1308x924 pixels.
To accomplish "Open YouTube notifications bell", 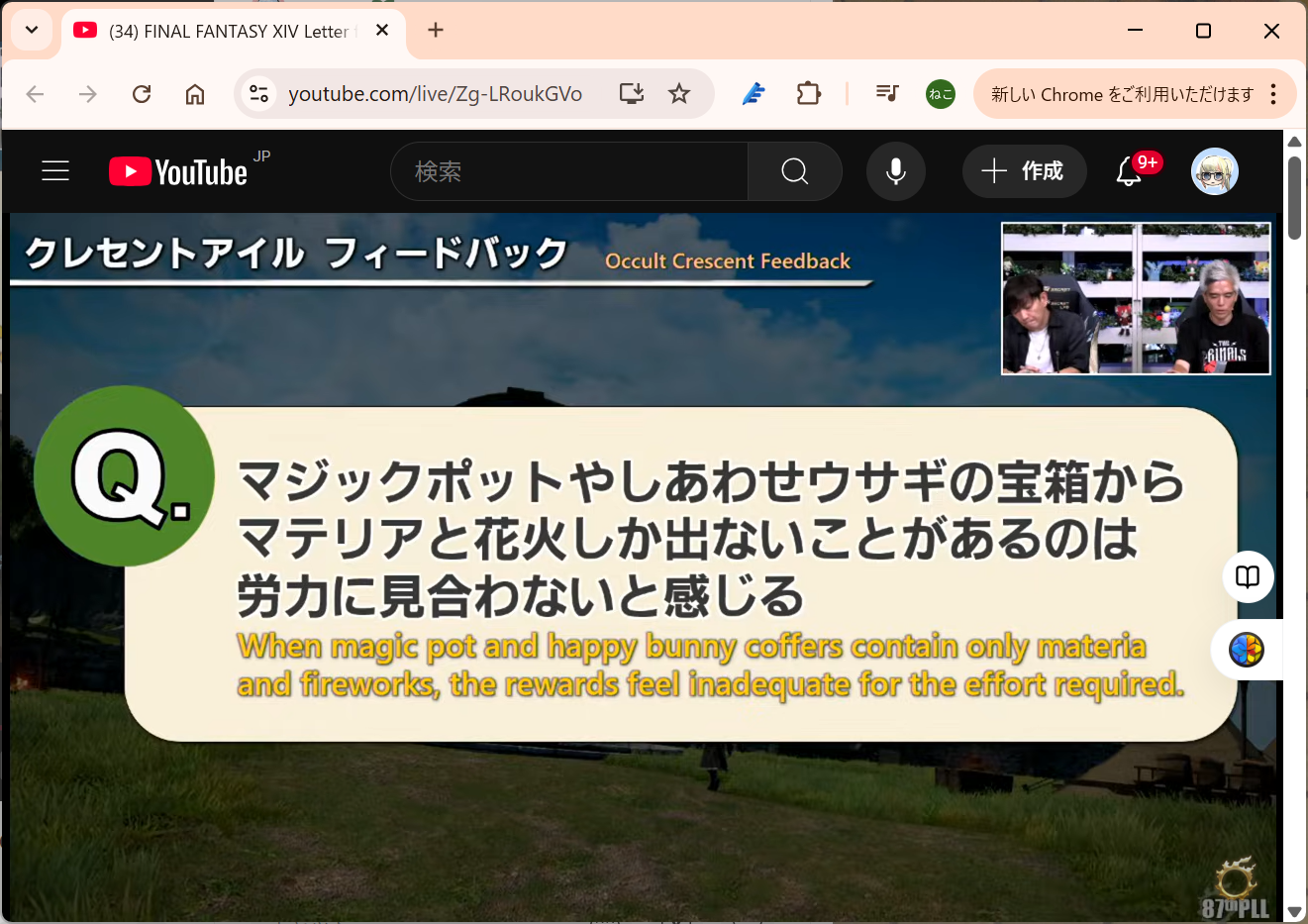I will (x=1129, y=171).
